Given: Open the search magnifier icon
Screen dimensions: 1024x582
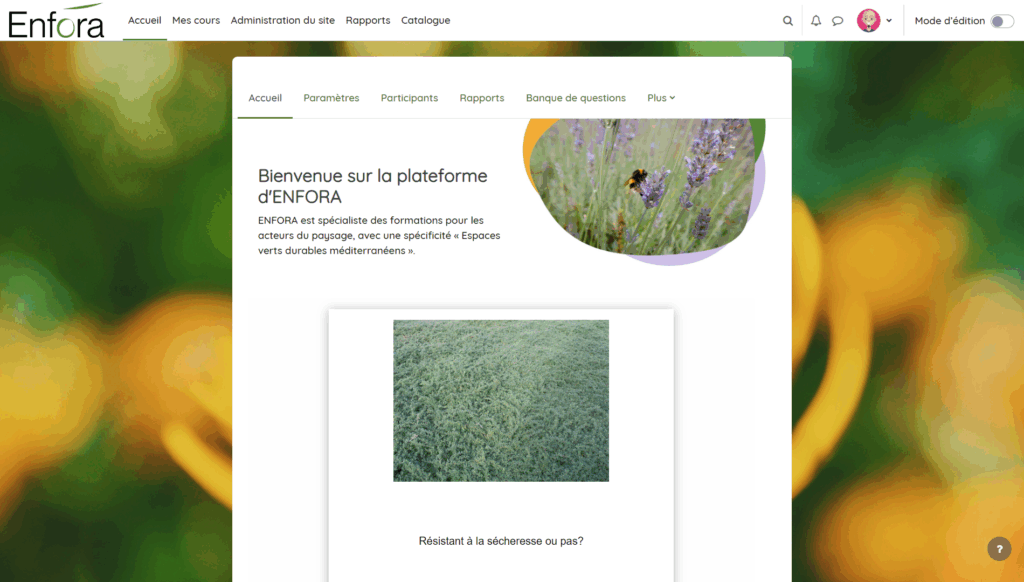Looking at the screenshot, I should point(788,21).
